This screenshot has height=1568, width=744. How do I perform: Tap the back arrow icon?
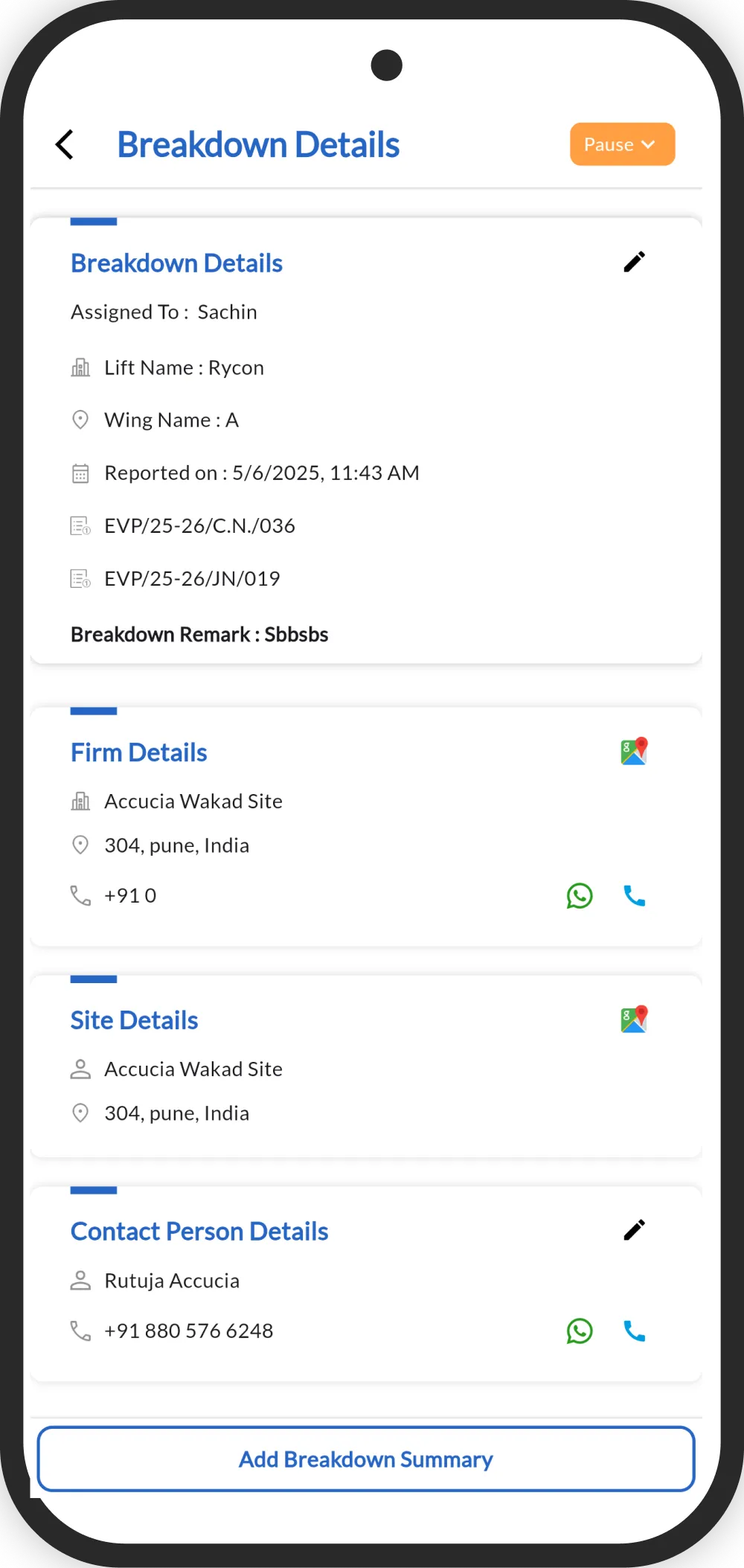point(65,144)
